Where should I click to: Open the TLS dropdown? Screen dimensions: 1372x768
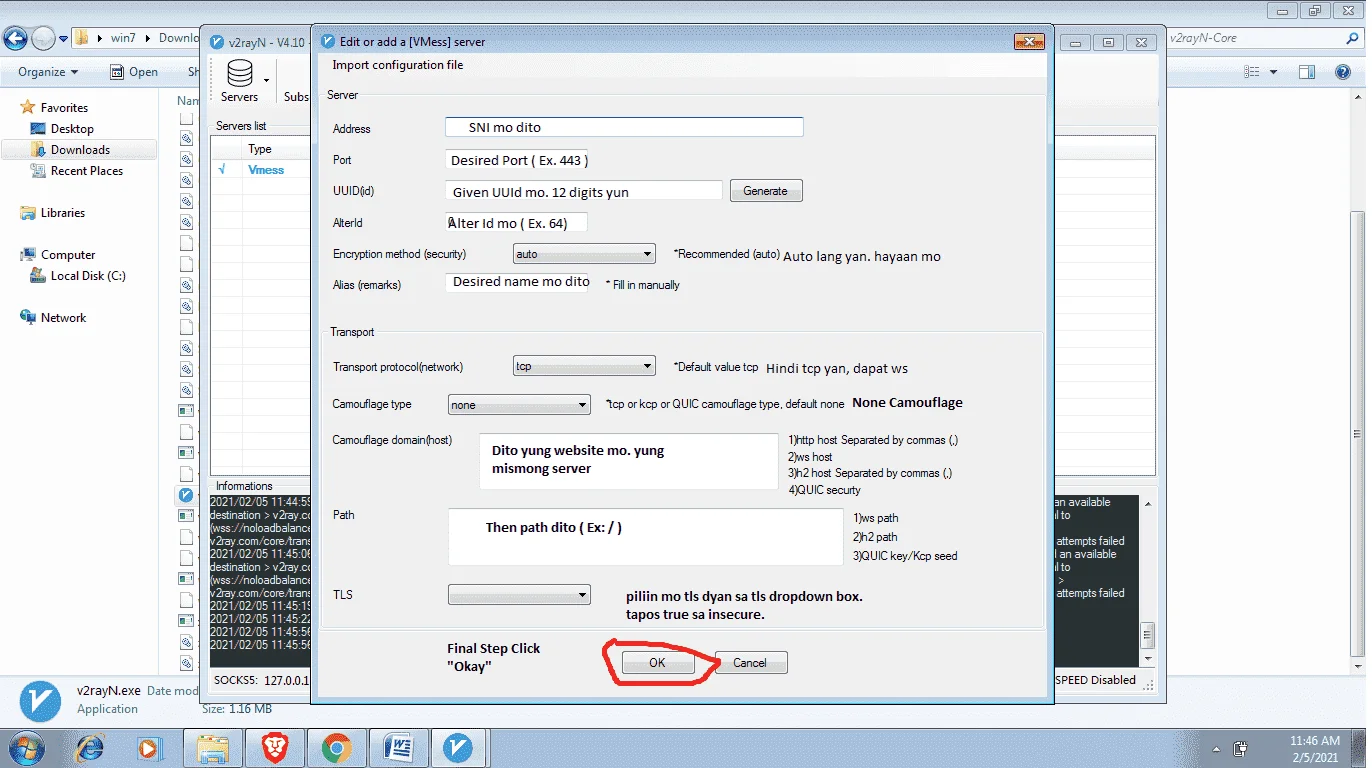pos(519,595)
